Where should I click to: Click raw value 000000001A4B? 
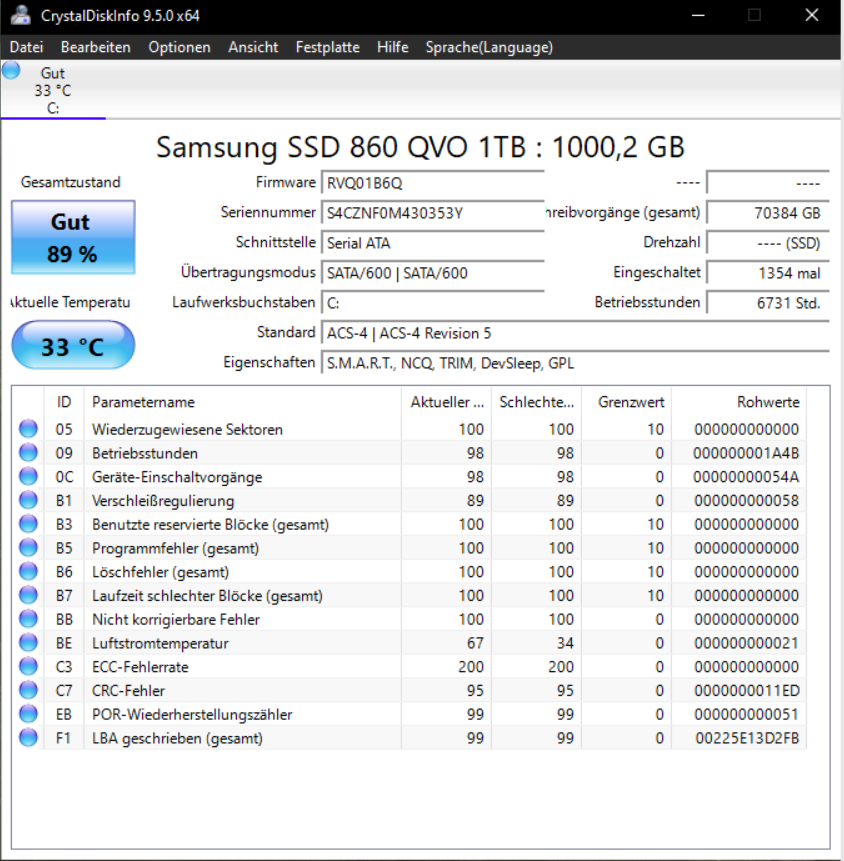coord(746,453)
